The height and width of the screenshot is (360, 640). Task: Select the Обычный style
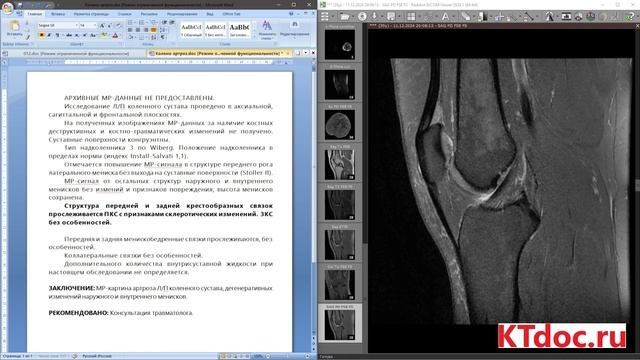coord(191,30)
